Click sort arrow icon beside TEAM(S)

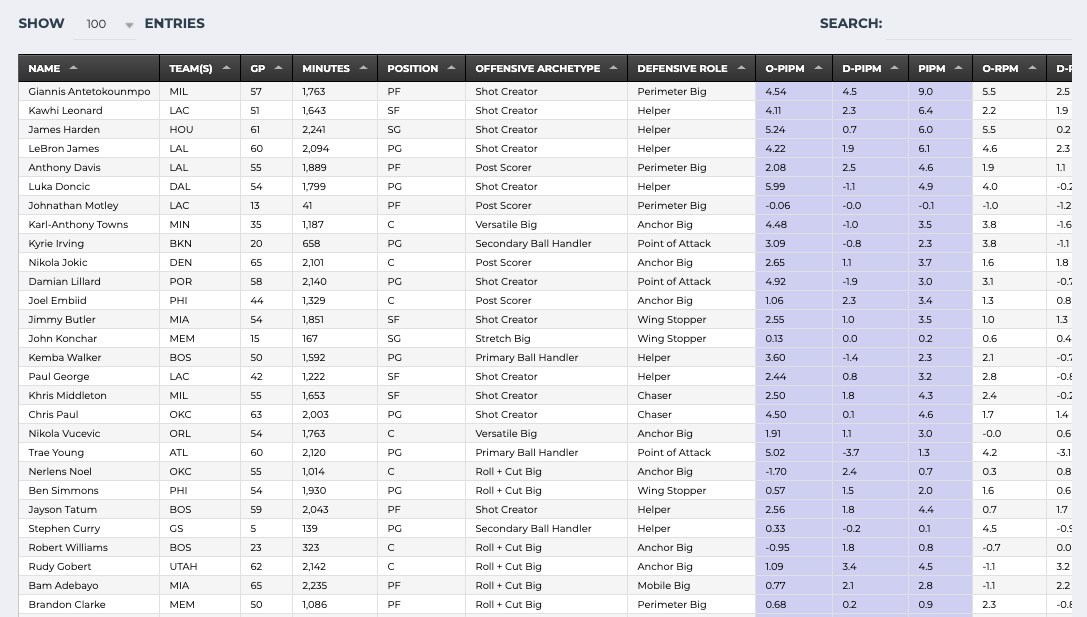(227, 67)
